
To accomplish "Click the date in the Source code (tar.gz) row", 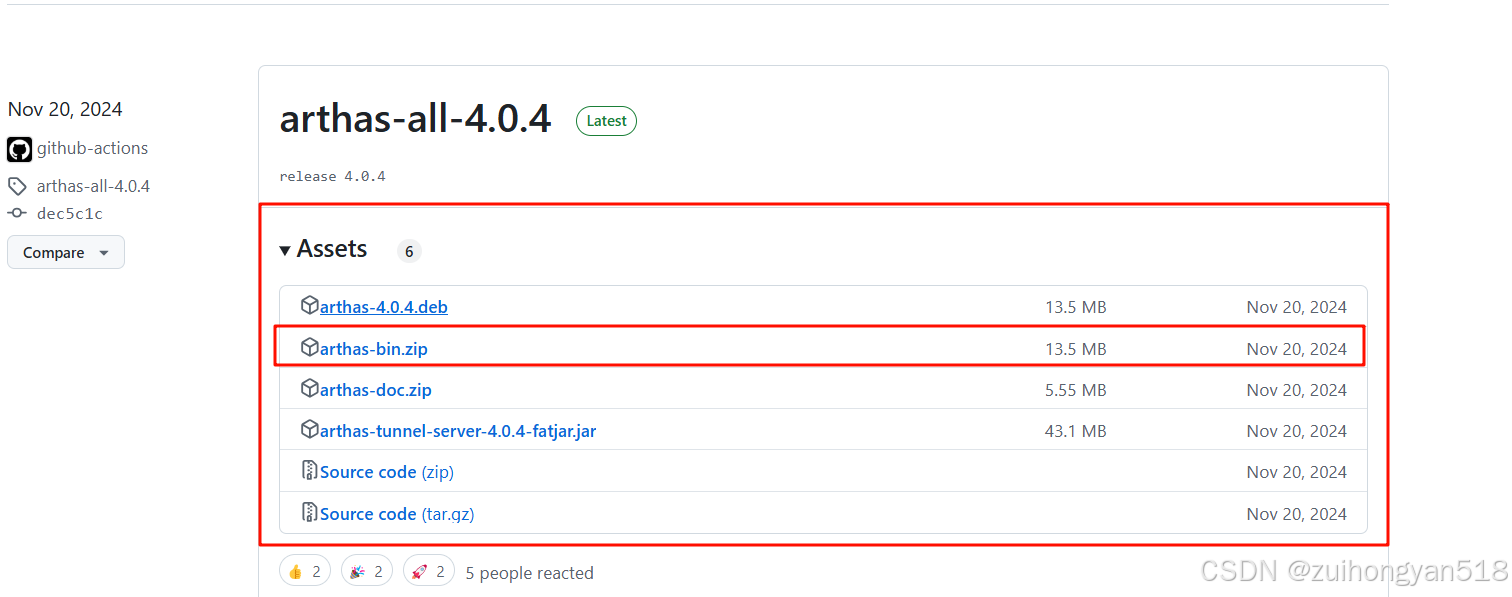I will click(x=1297, y=514).
